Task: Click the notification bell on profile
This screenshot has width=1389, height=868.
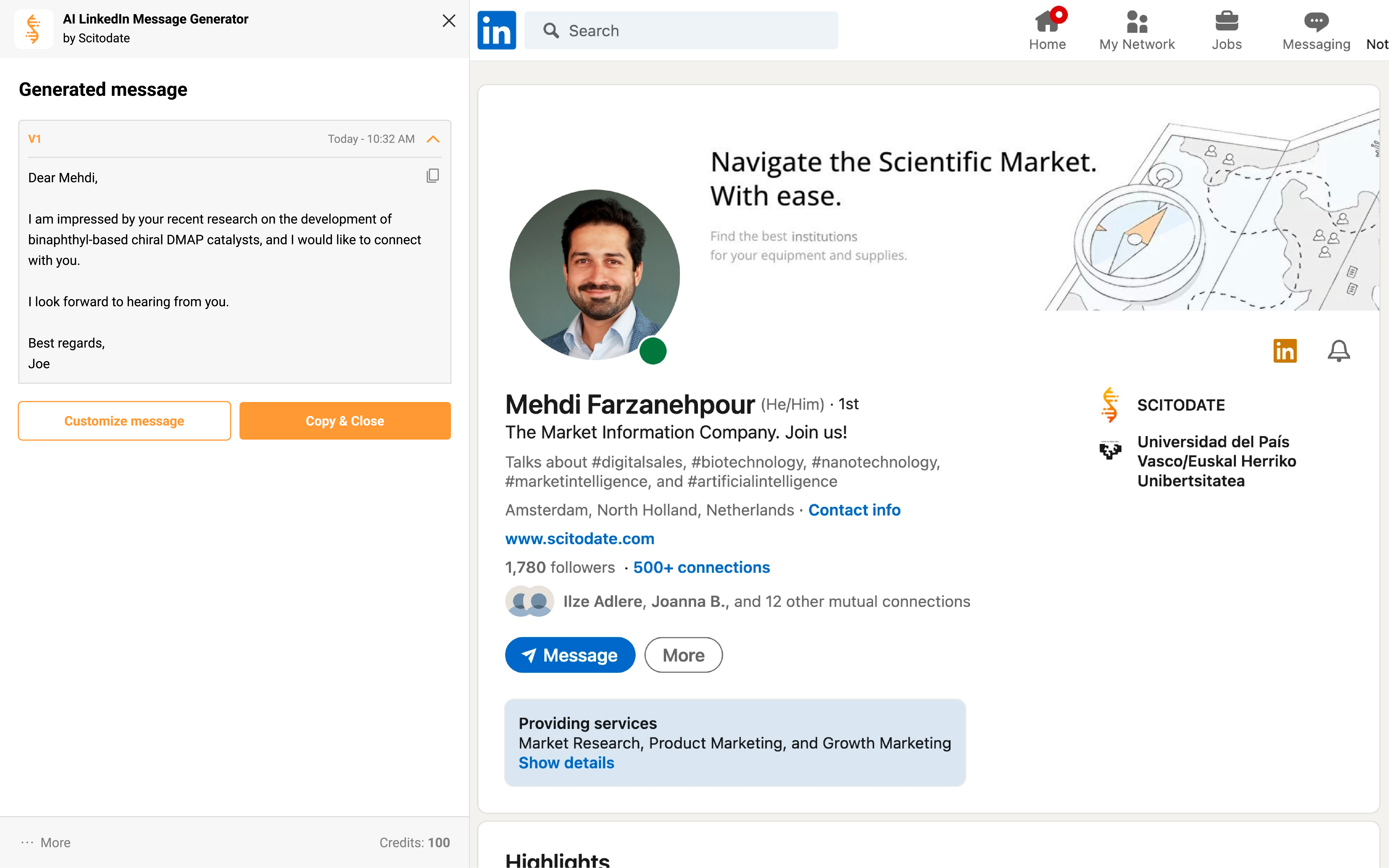Action: click(x=1338, y=351)
